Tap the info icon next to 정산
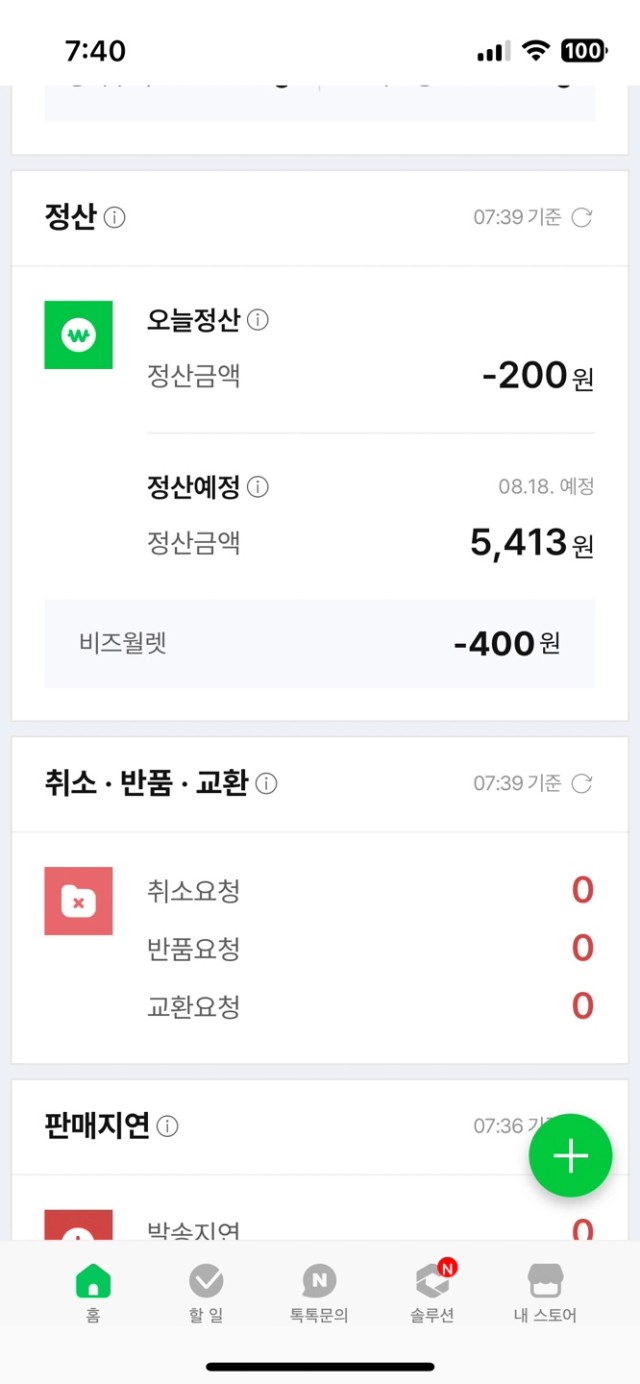This screenshot has width=640, height=1384. click(x=115, y=218)
